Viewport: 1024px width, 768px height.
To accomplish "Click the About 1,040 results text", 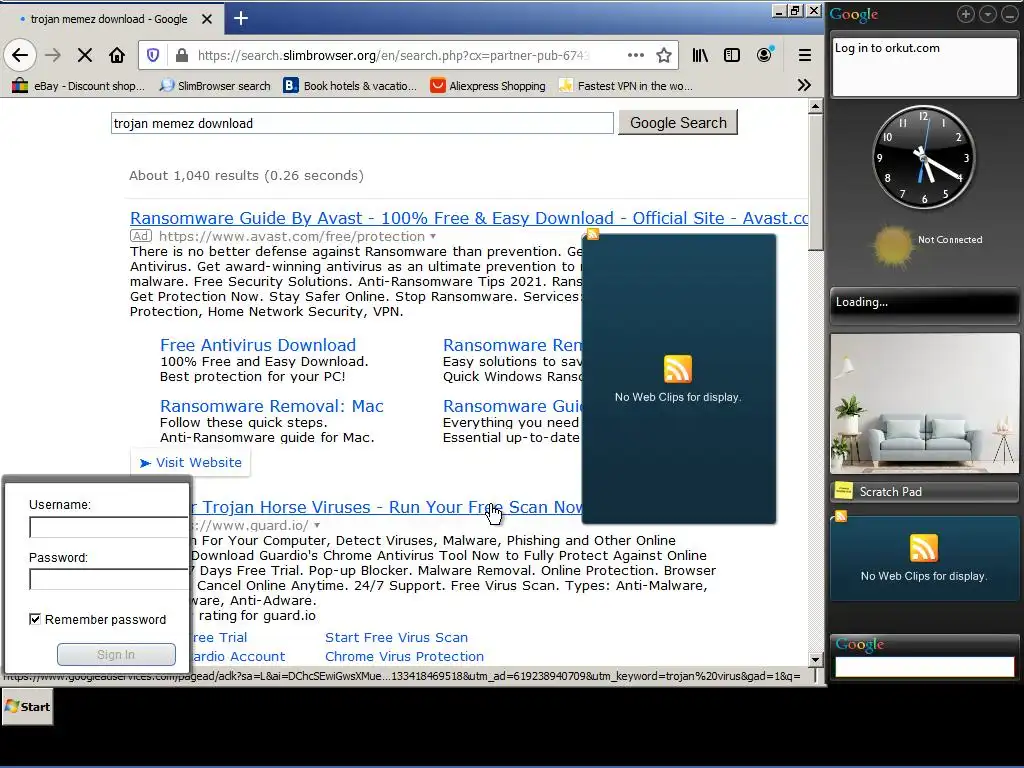I will 246,176.
